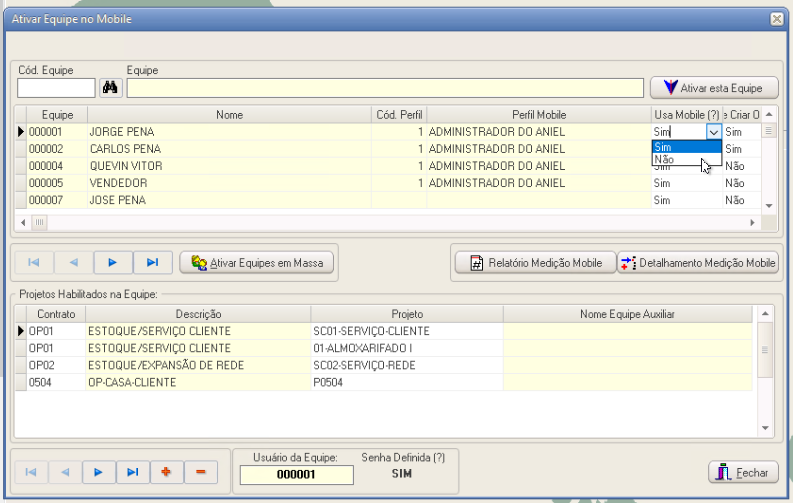Jump to last record in upper navigator

(x=152, y=262)
